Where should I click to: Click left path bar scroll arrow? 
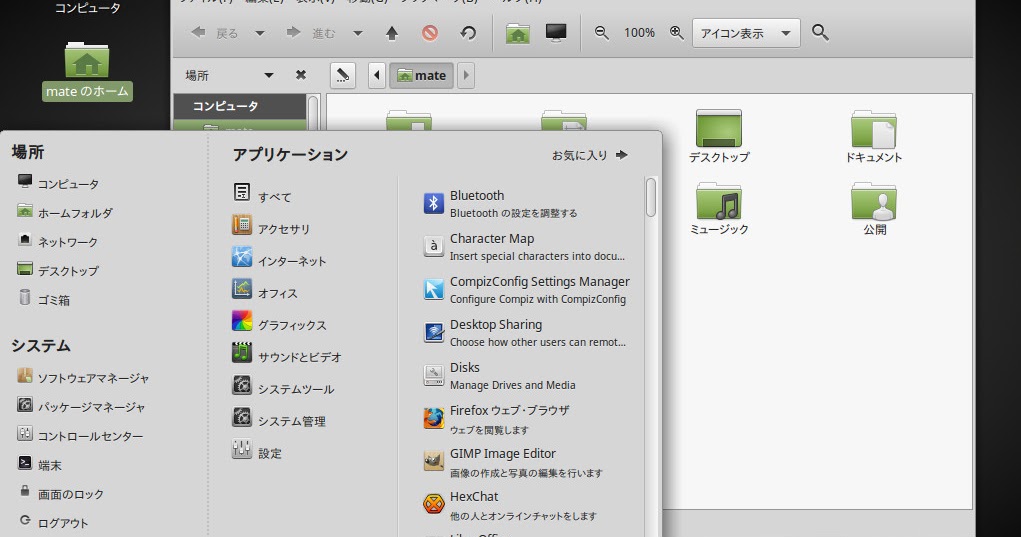coord(376,76)
